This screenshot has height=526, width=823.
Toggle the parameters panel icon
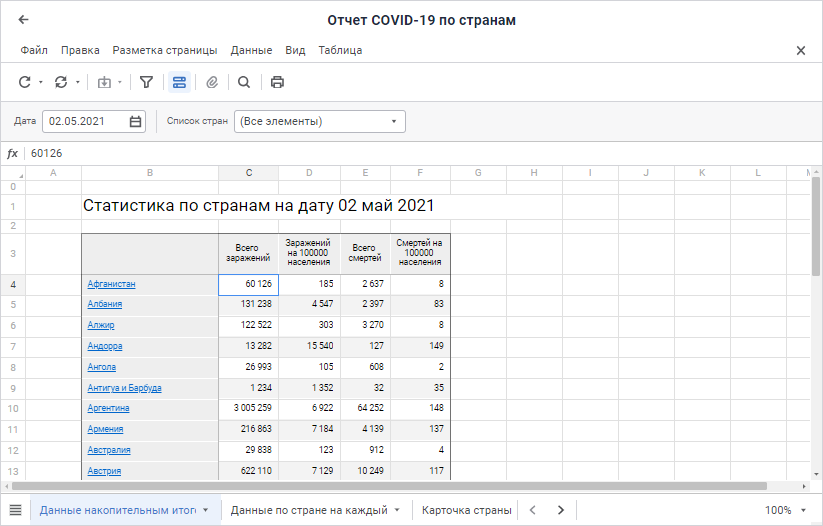pyautogui.click(x=180, y=82)
